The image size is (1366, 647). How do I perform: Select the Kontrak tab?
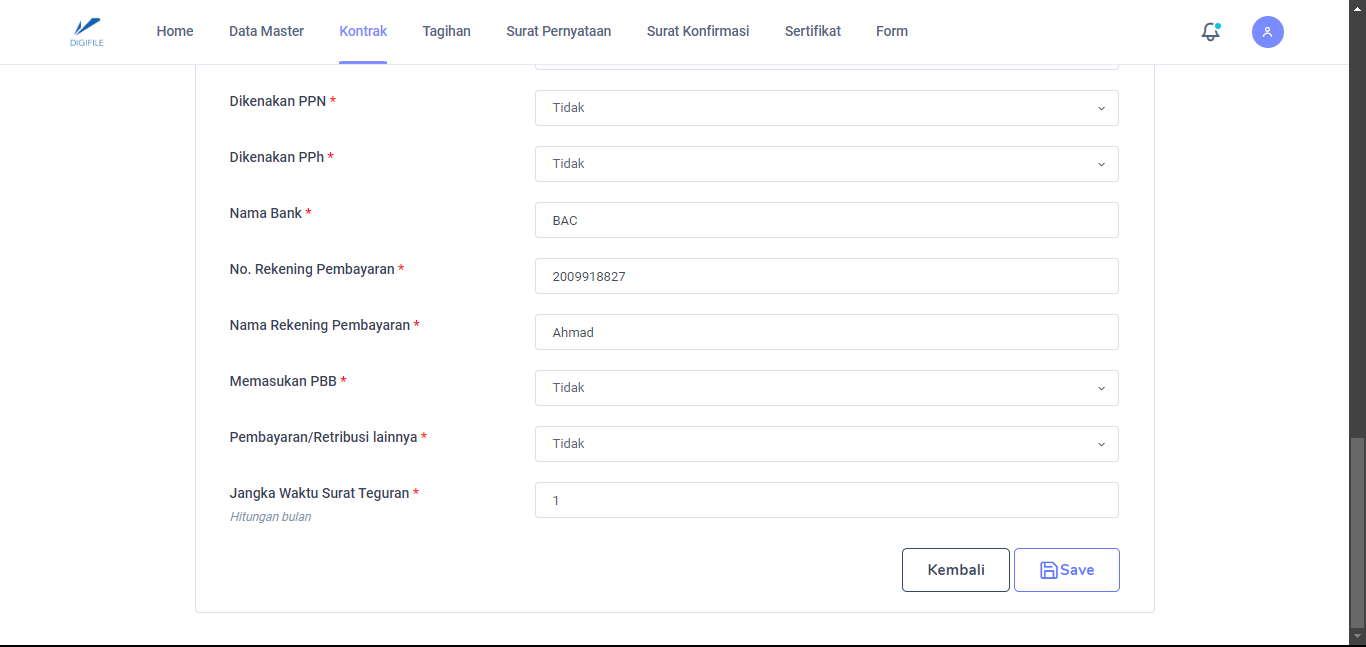tap(363, 31)
